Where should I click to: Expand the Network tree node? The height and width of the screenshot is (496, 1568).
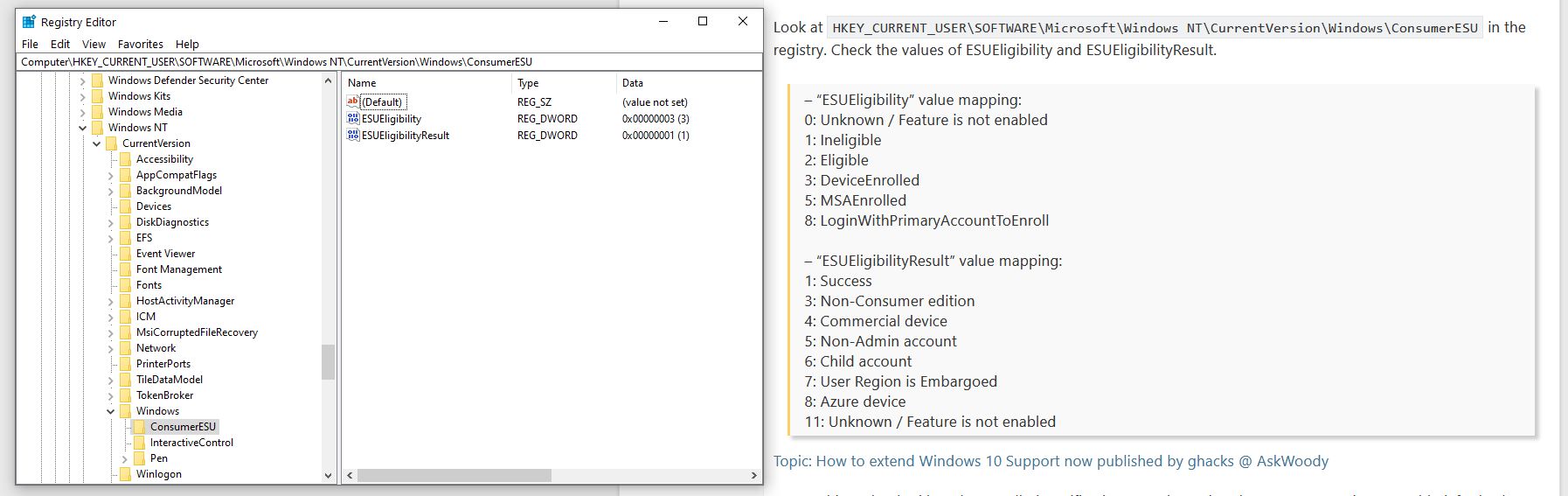tap(111, 348)
